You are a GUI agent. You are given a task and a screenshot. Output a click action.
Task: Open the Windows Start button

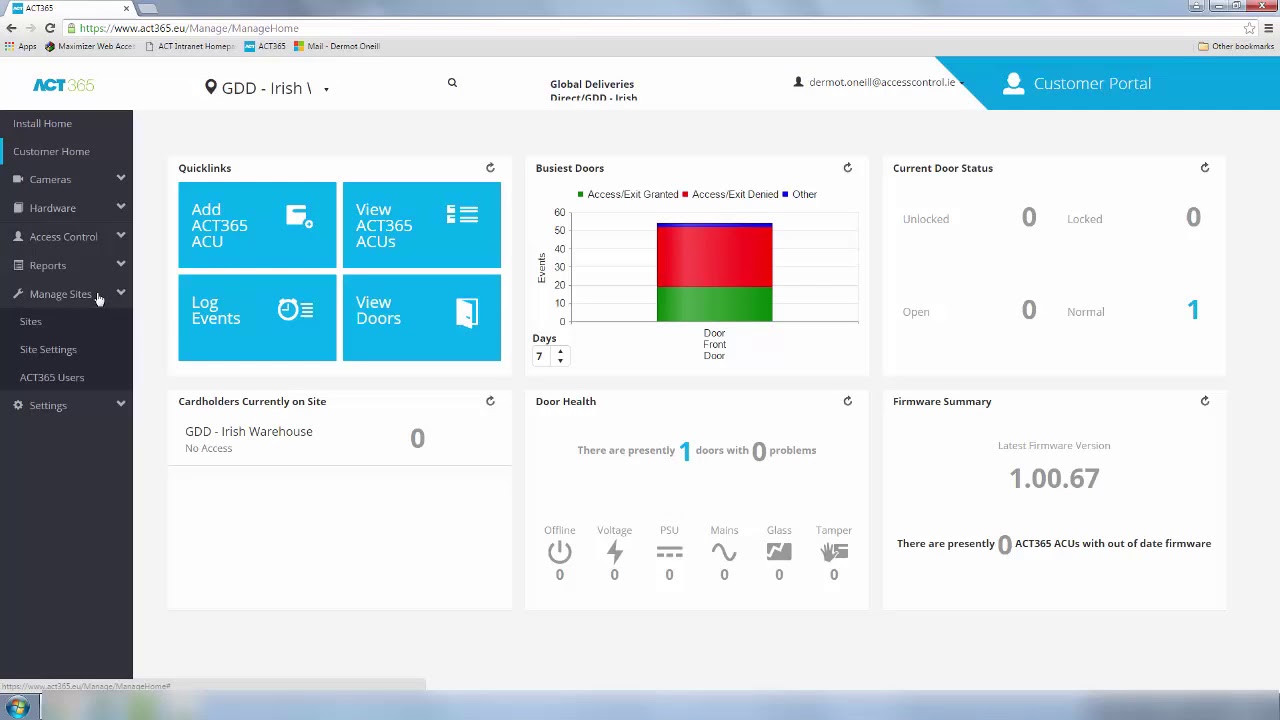(18, 708)
